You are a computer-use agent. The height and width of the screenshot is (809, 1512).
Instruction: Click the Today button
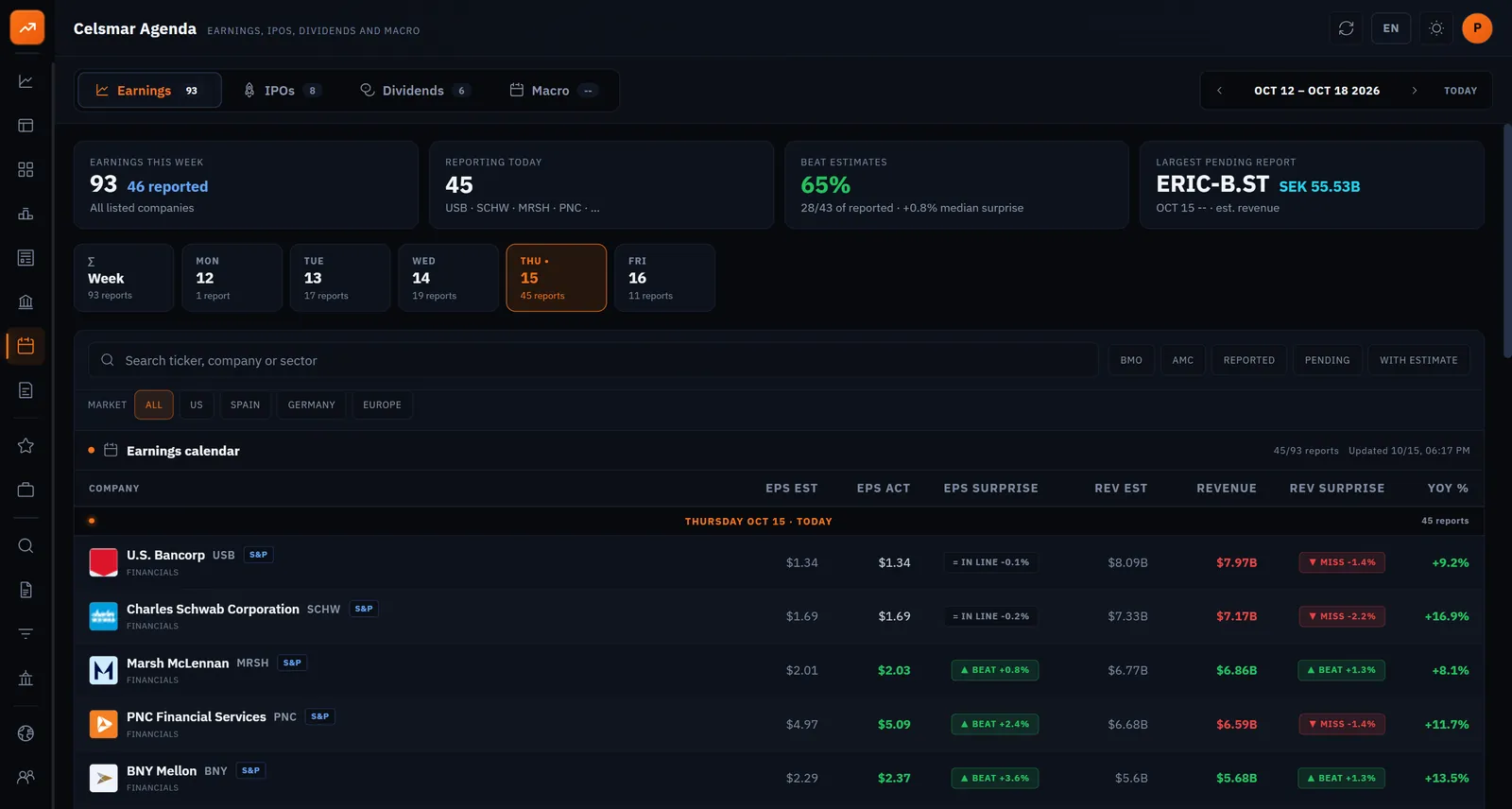click(x=1460, y=91)
